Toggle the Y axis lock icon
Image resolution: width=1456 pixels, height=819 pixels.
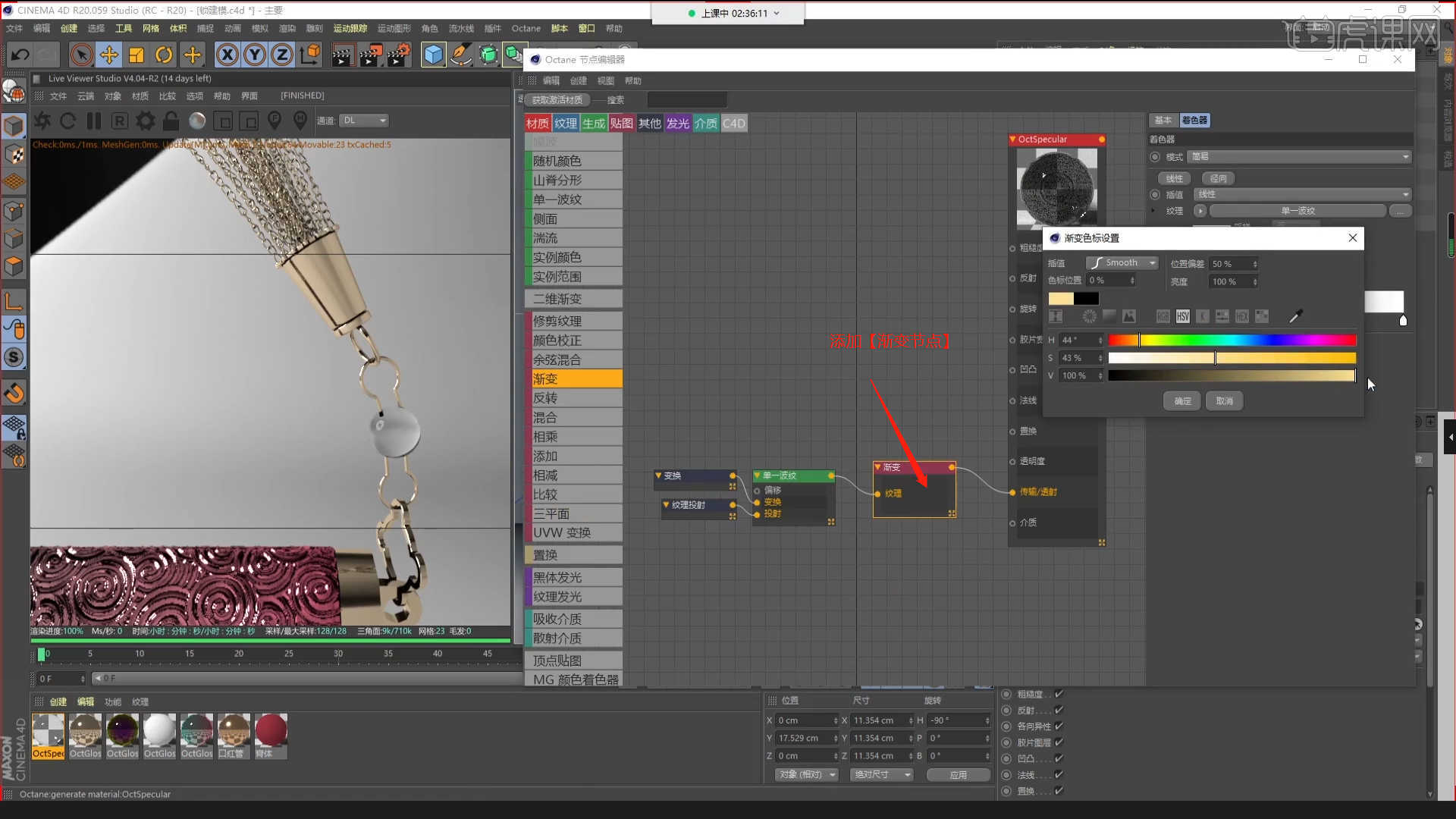pyautogui.click(x=256, y=55)
